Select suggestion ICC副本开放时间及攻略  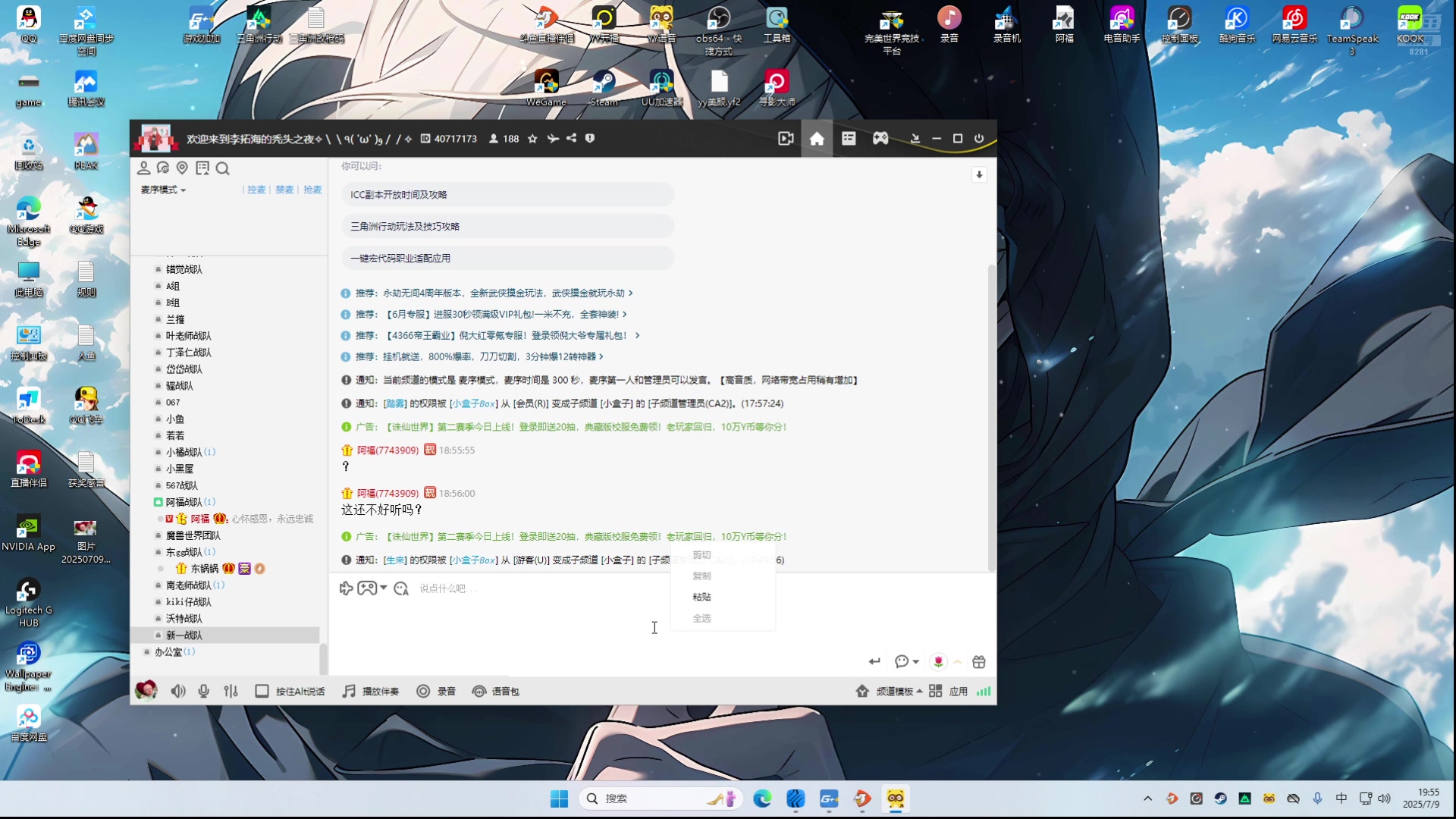pos(507,195)
